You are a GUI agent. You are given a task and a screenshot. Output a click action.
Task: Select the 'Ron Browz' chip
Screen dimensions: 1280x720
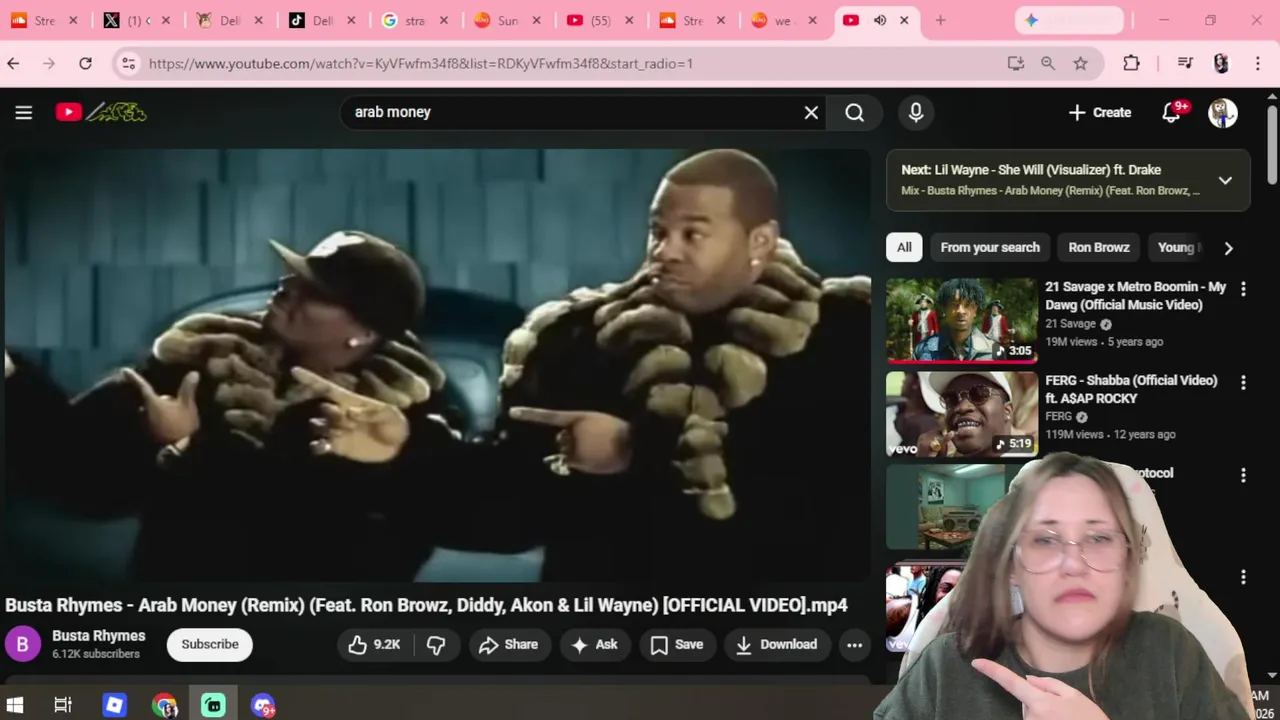1099,247
